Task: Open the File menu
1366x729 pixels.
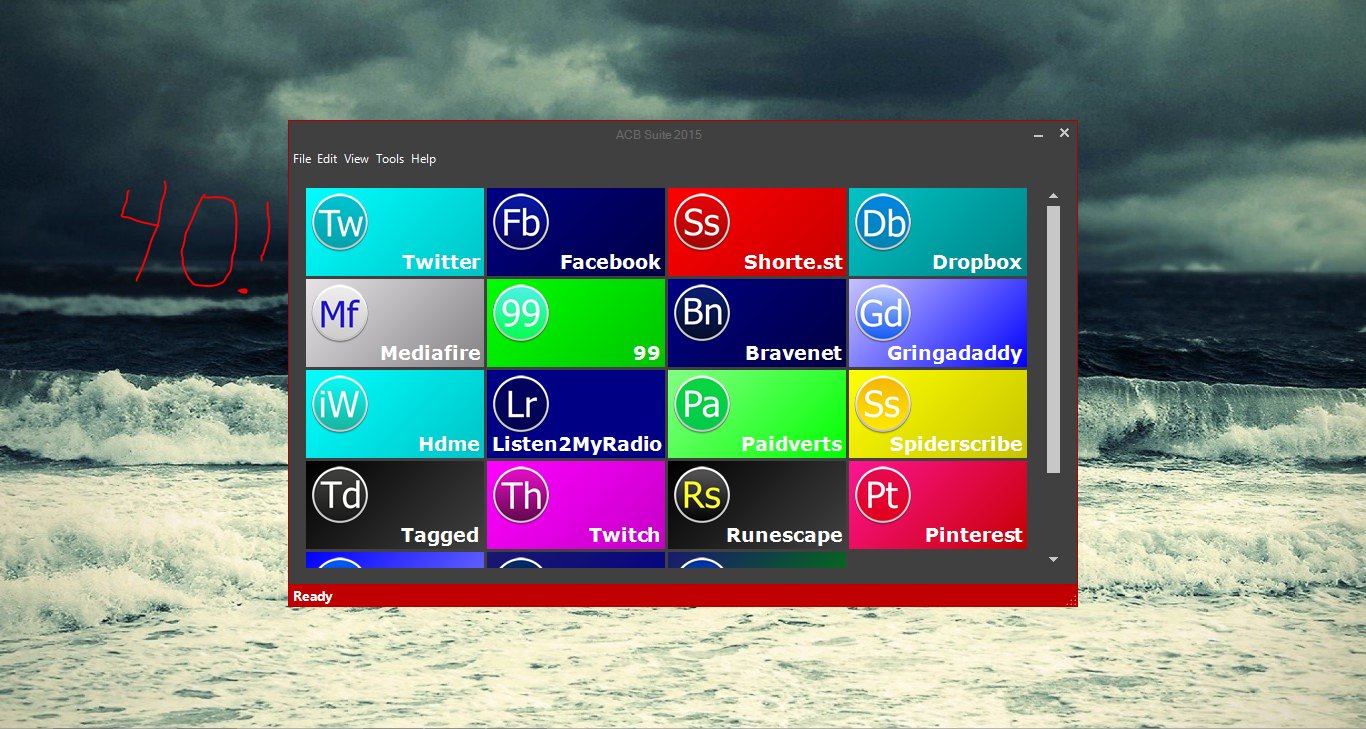Action: tap(302, 159)
